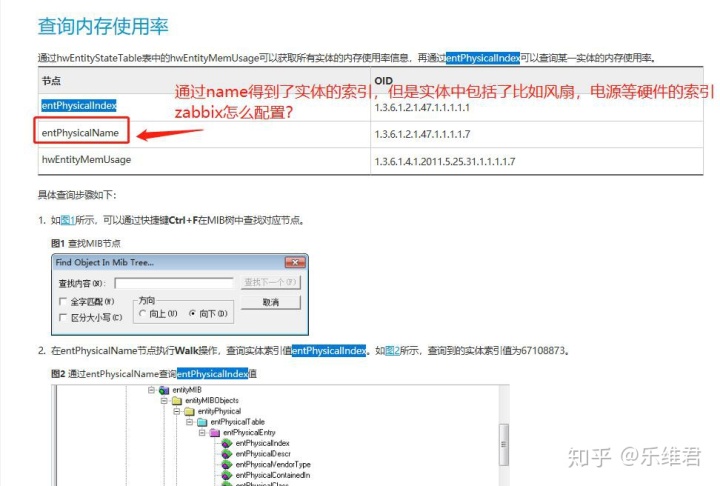720x486 pixels.
Task: Click the OID column header
Action: 383,81
